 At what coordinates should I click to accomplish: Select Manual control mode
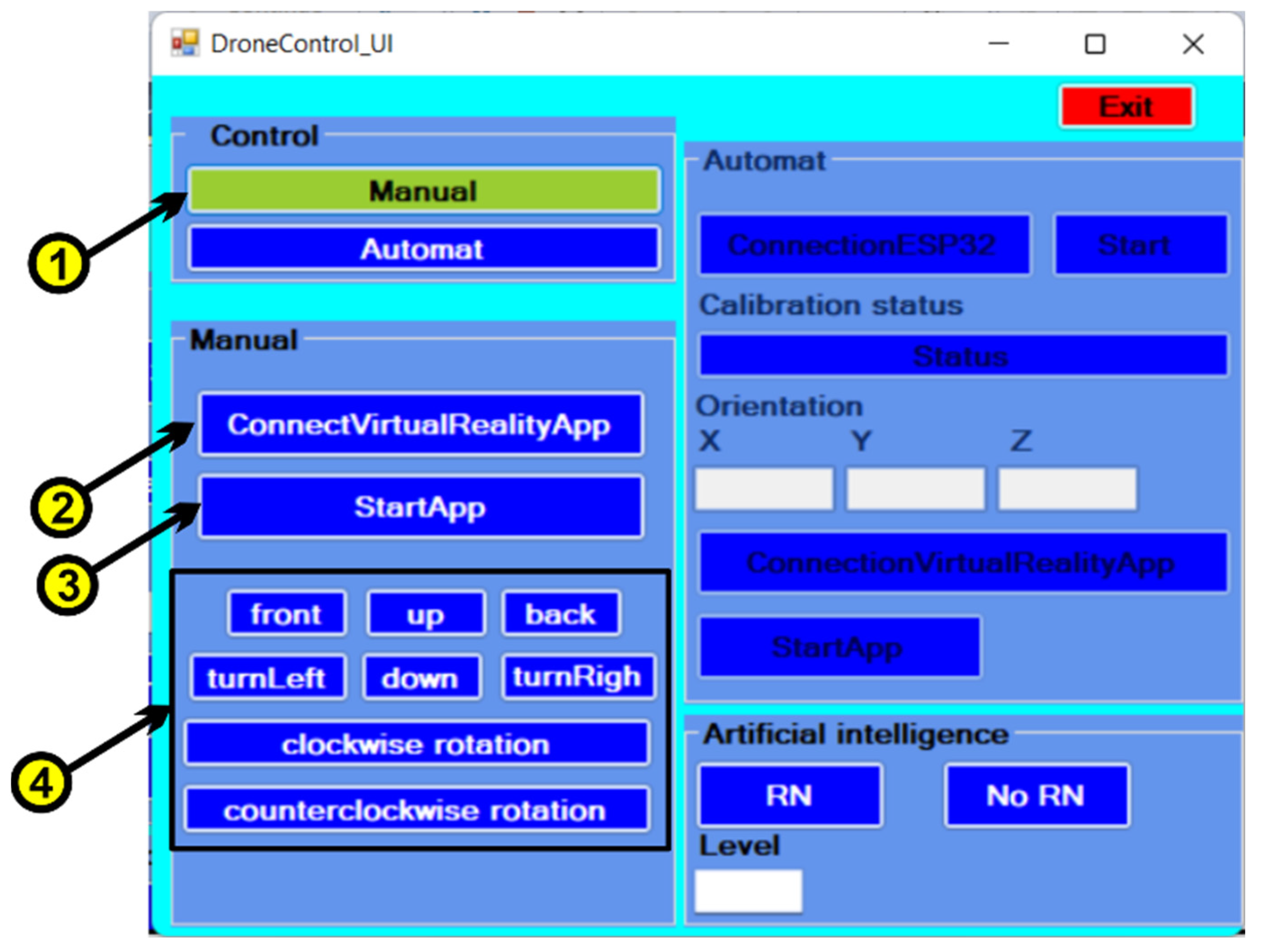(x=424, y=190)
